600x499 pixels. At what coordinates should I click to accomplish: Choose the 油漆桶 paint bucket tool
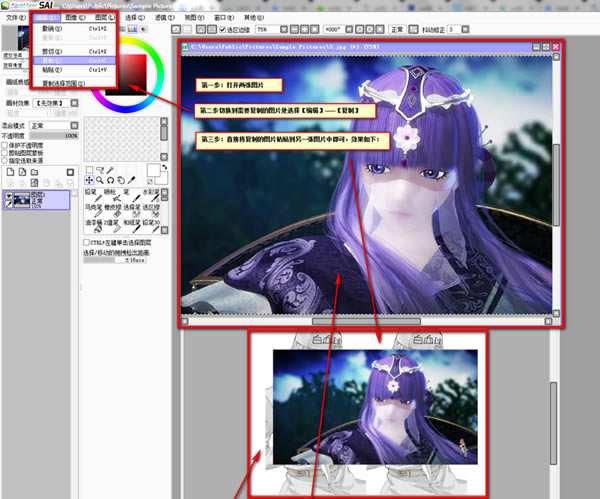93,225
